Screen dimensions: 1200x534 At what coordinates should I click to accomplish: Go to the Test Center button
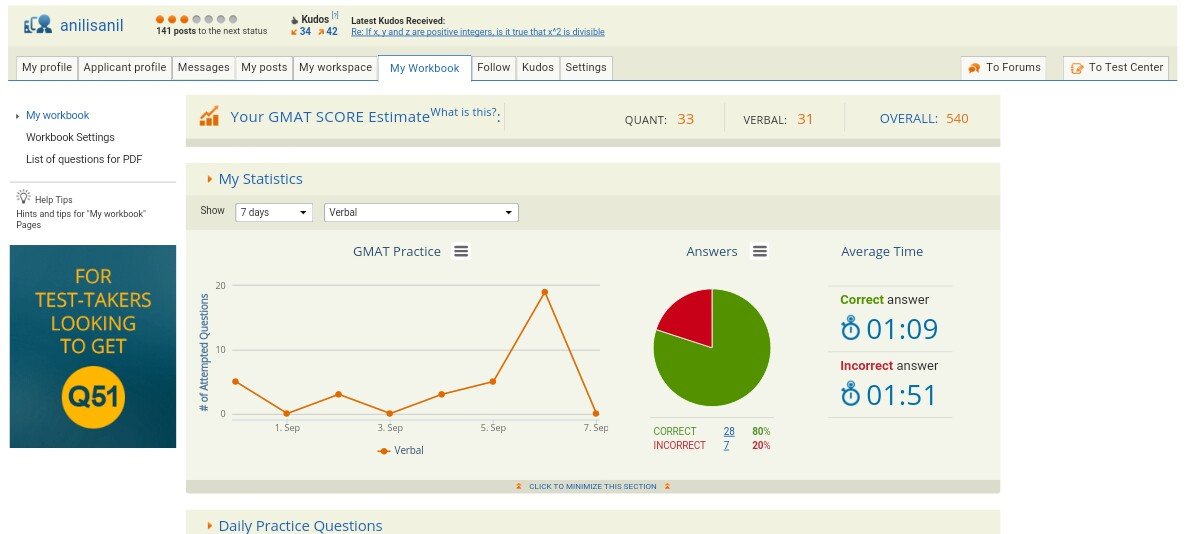(x=1116, y=68)
